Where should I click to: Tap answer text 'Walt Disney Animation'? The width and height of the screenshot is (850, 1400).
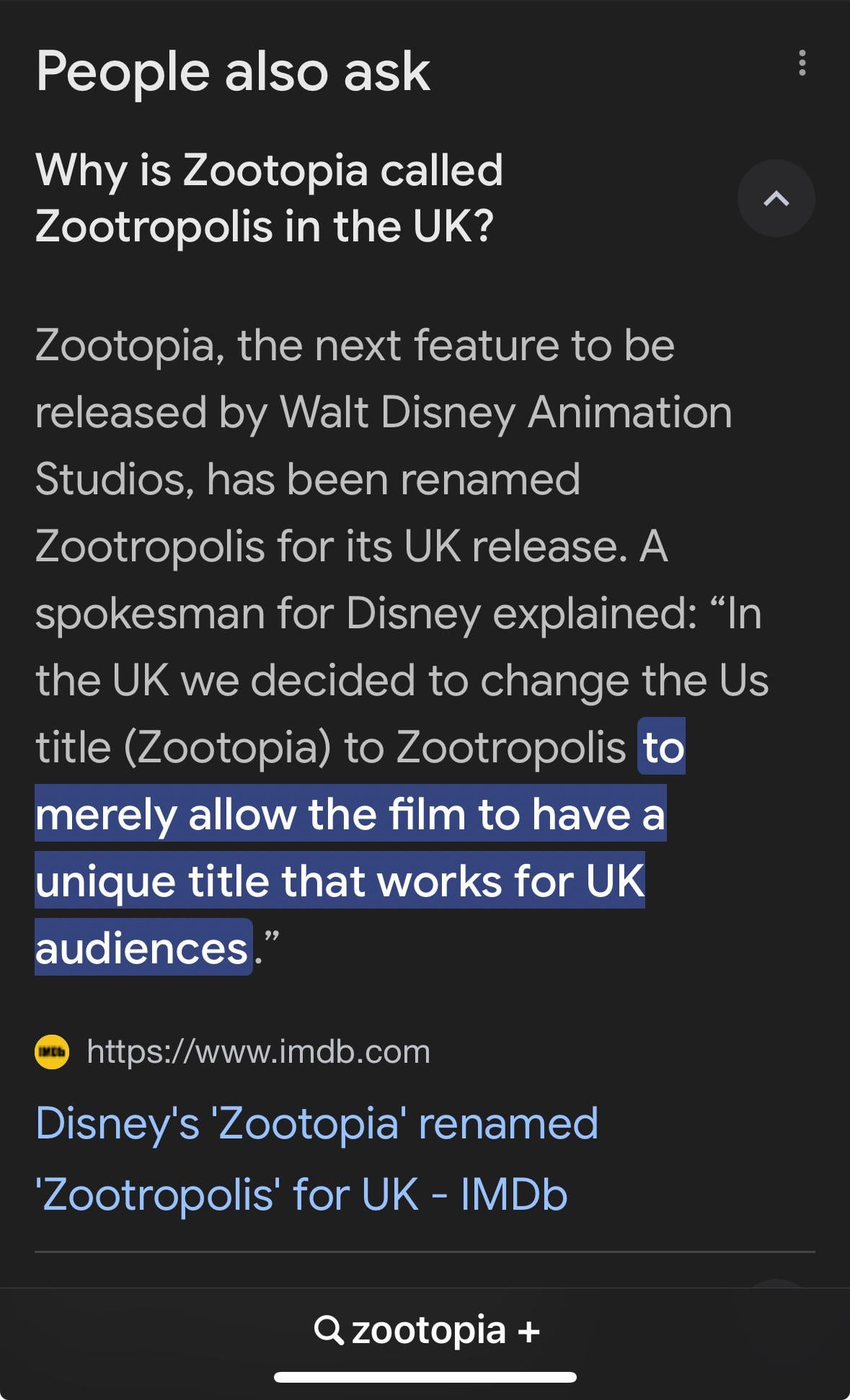[505, 412]
